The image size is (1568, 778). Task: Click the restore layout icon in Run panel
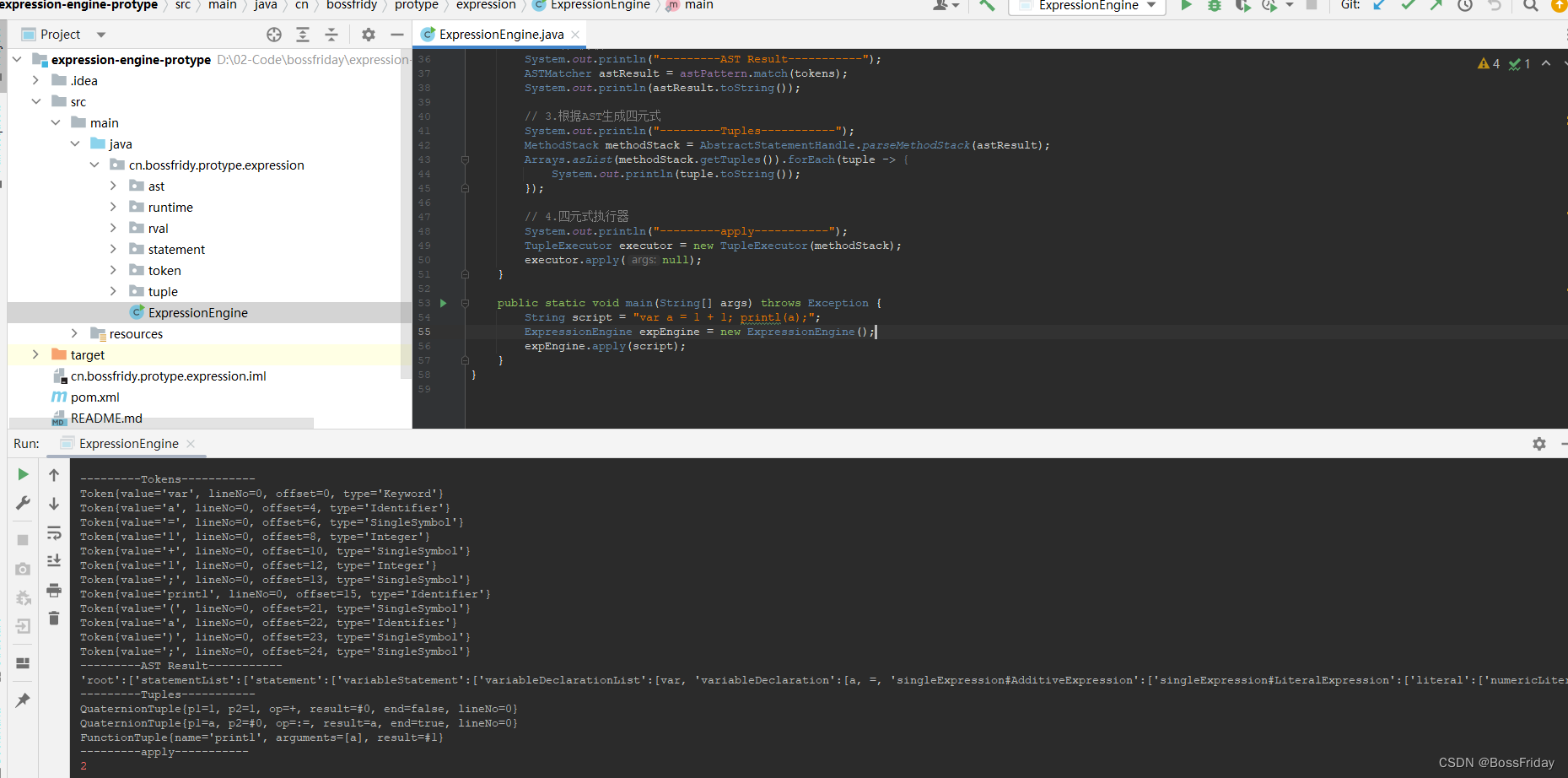pyautogui.click(x=23, y=663)
